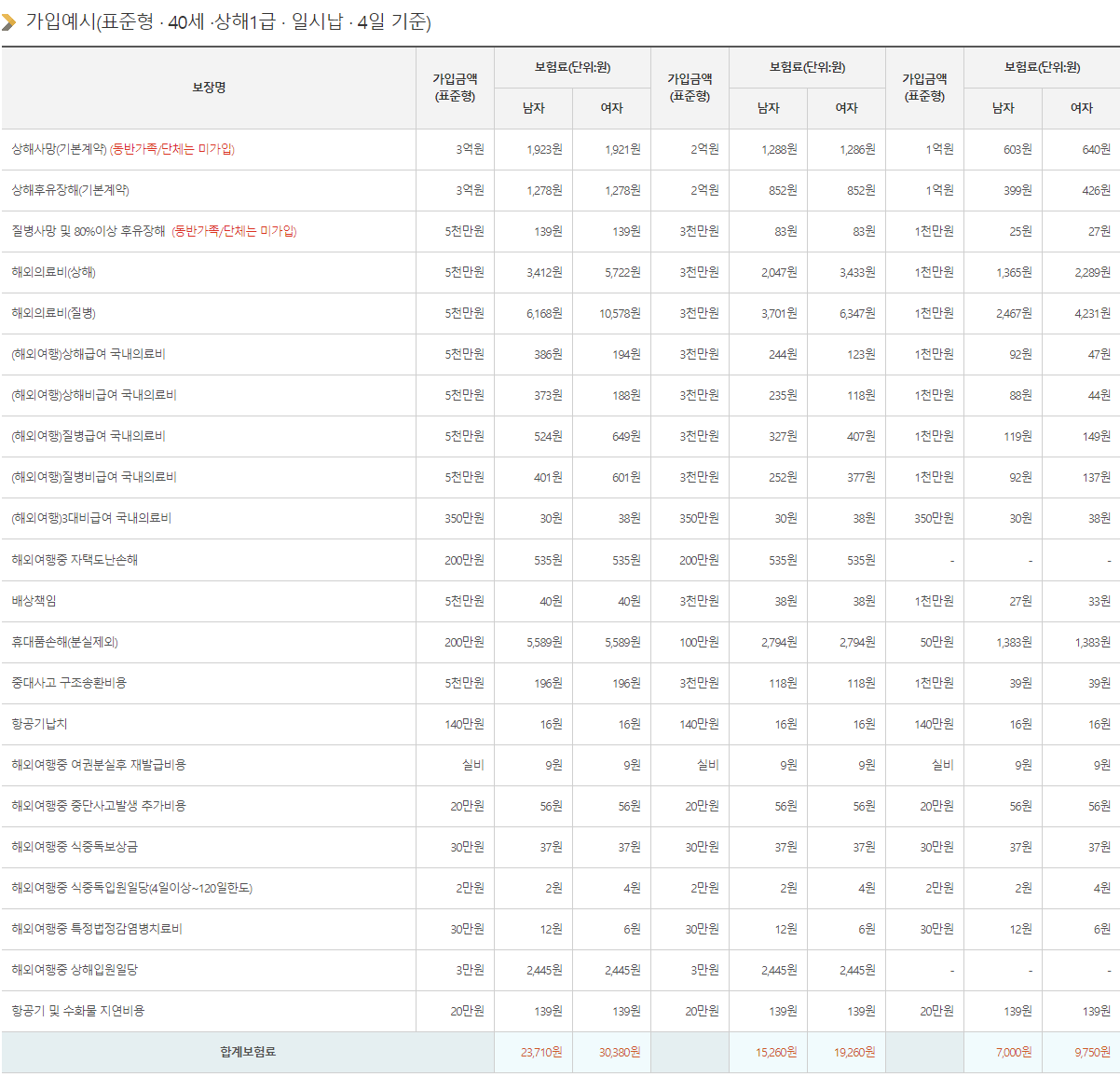The height and width of the screenshot is (1077, 1120).
Task: Click the 15,260원 total premium value
Action: 776,1053
